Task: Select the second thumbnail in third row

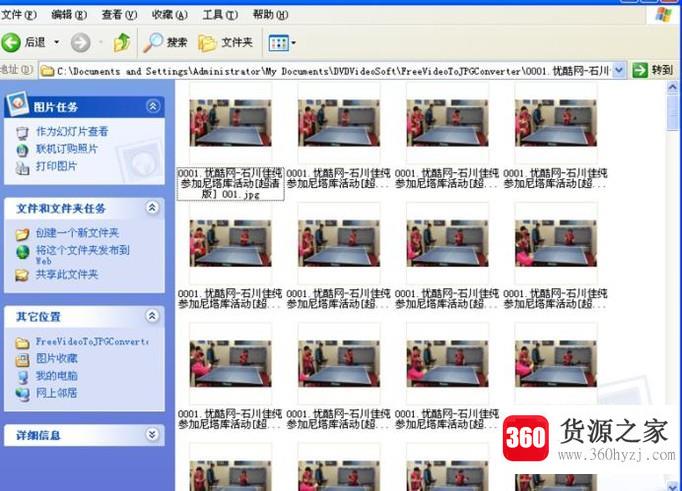Action: 339,364
